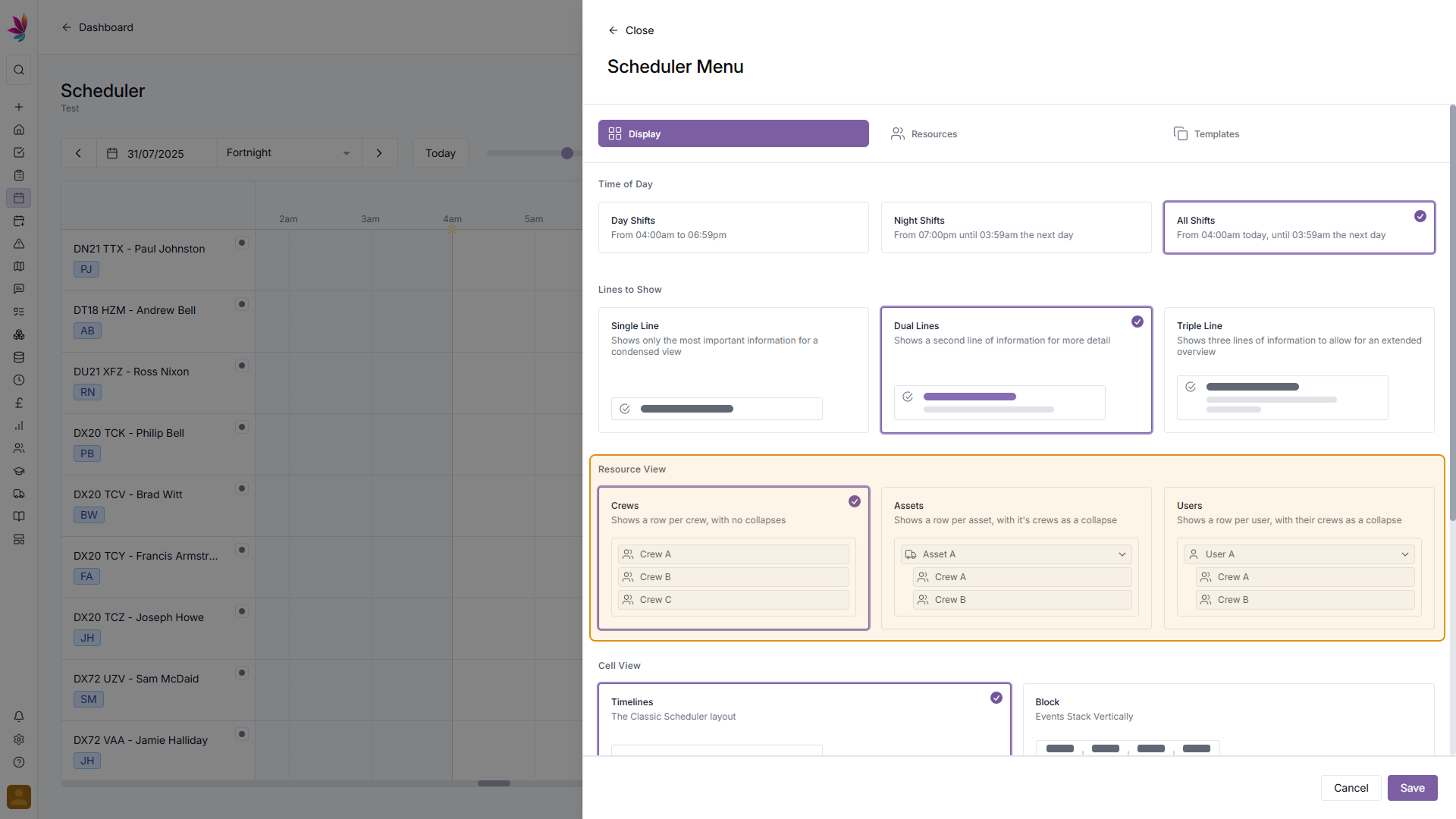Close the Scheduler Menu panel
Viewport: 1456px width, 819px height.
[631, 30]
